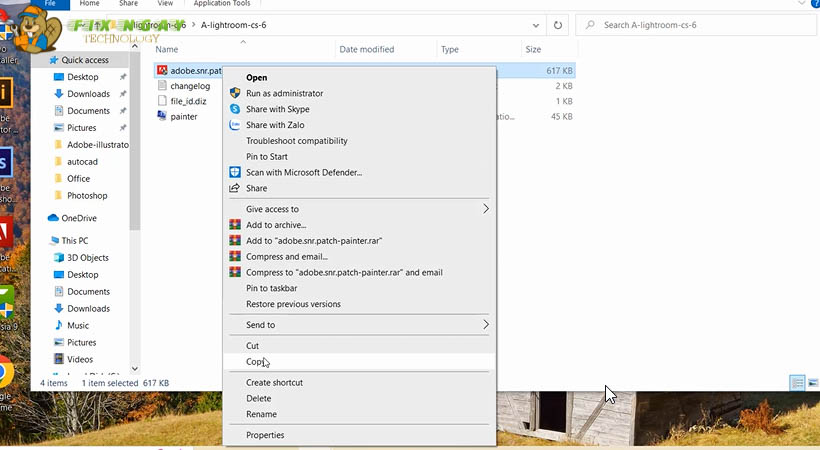Image resolution: width=820 pixels, height=450 pixels.
Task: Click the Run as administrator shield icon
Action: [235, 93]
